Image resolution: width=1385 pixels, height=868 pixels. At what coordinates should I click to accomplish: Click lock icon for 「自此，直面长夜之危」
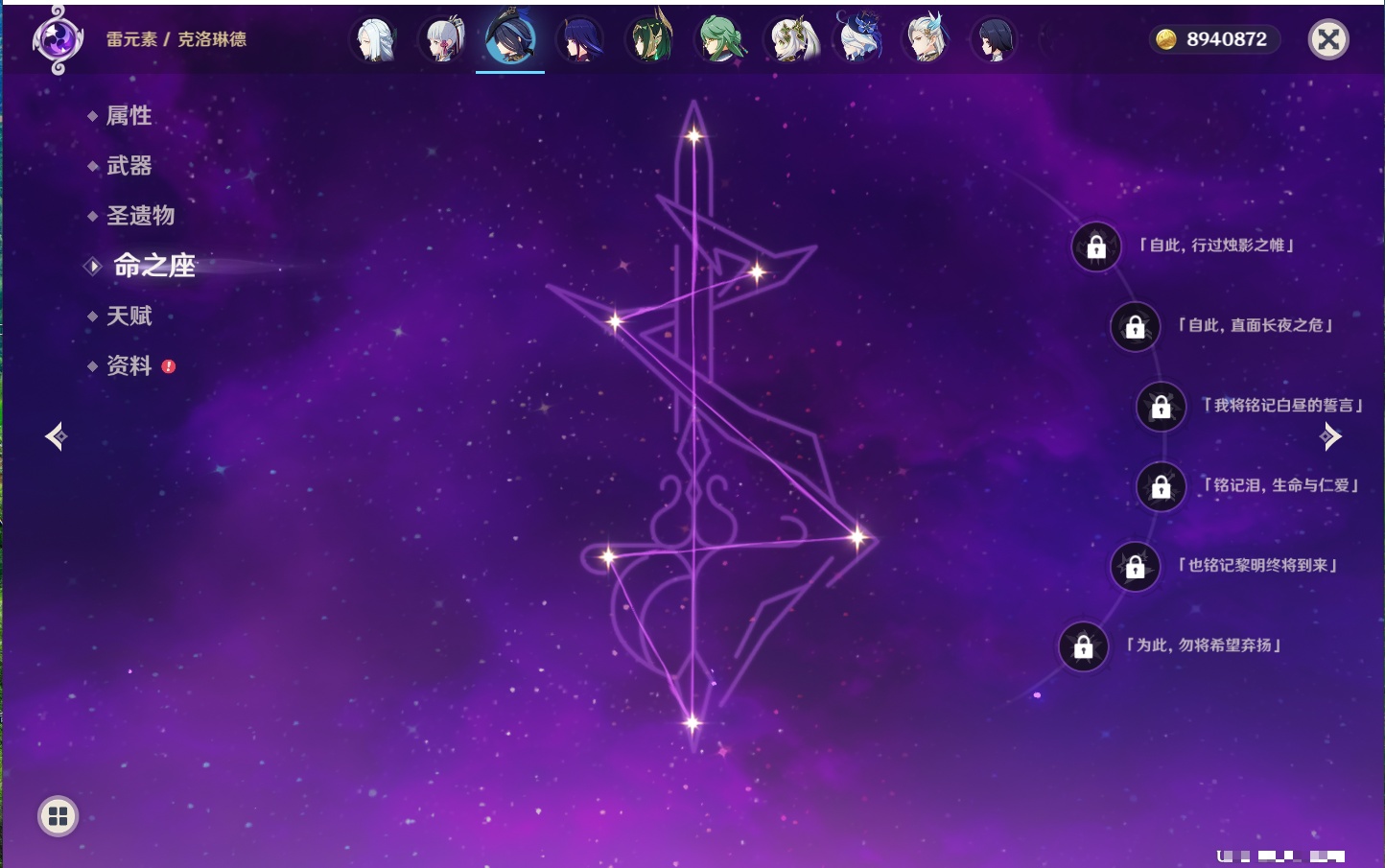pos(1135,327)
